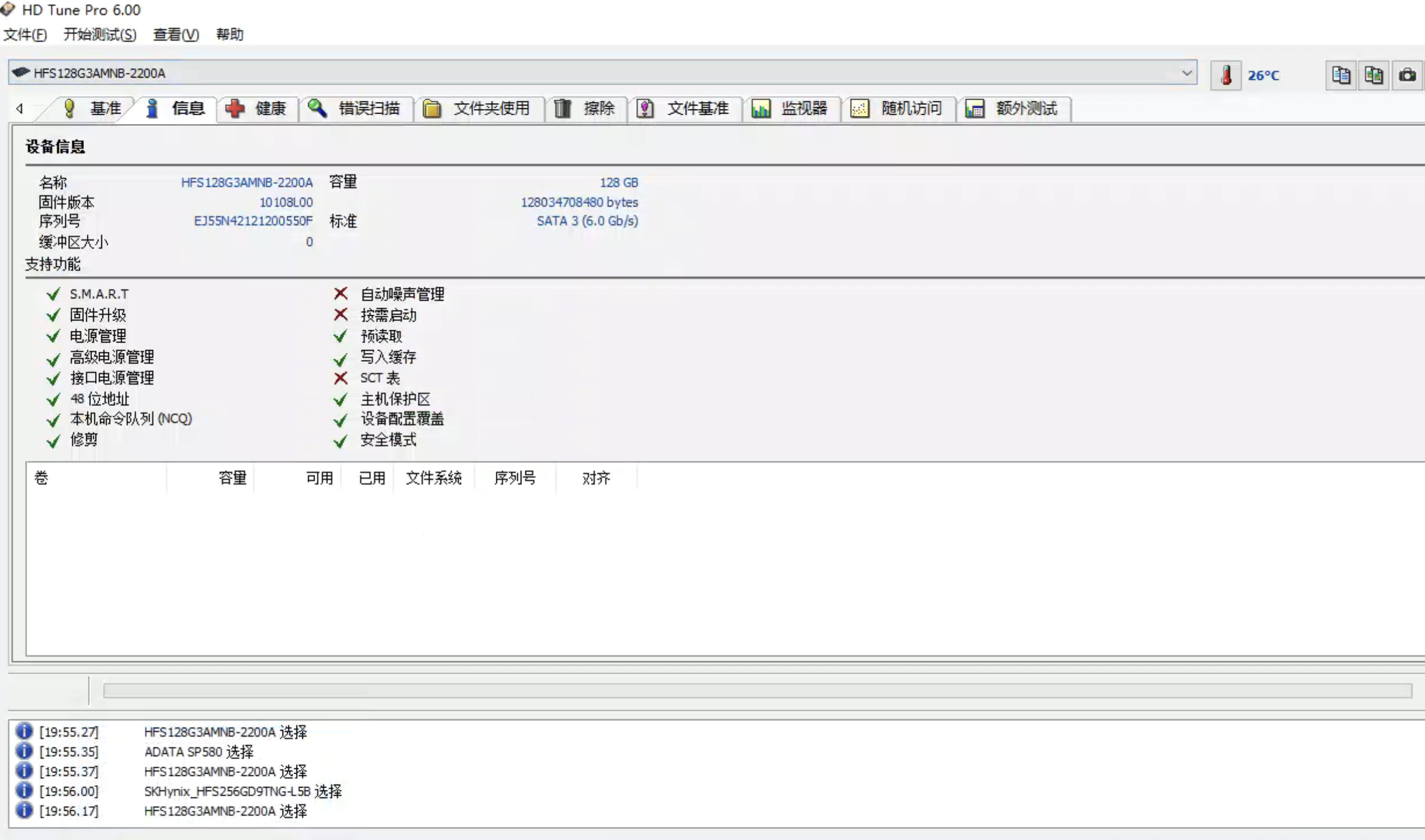Select the ADATA SP580 log entry

tap(198, 751)
